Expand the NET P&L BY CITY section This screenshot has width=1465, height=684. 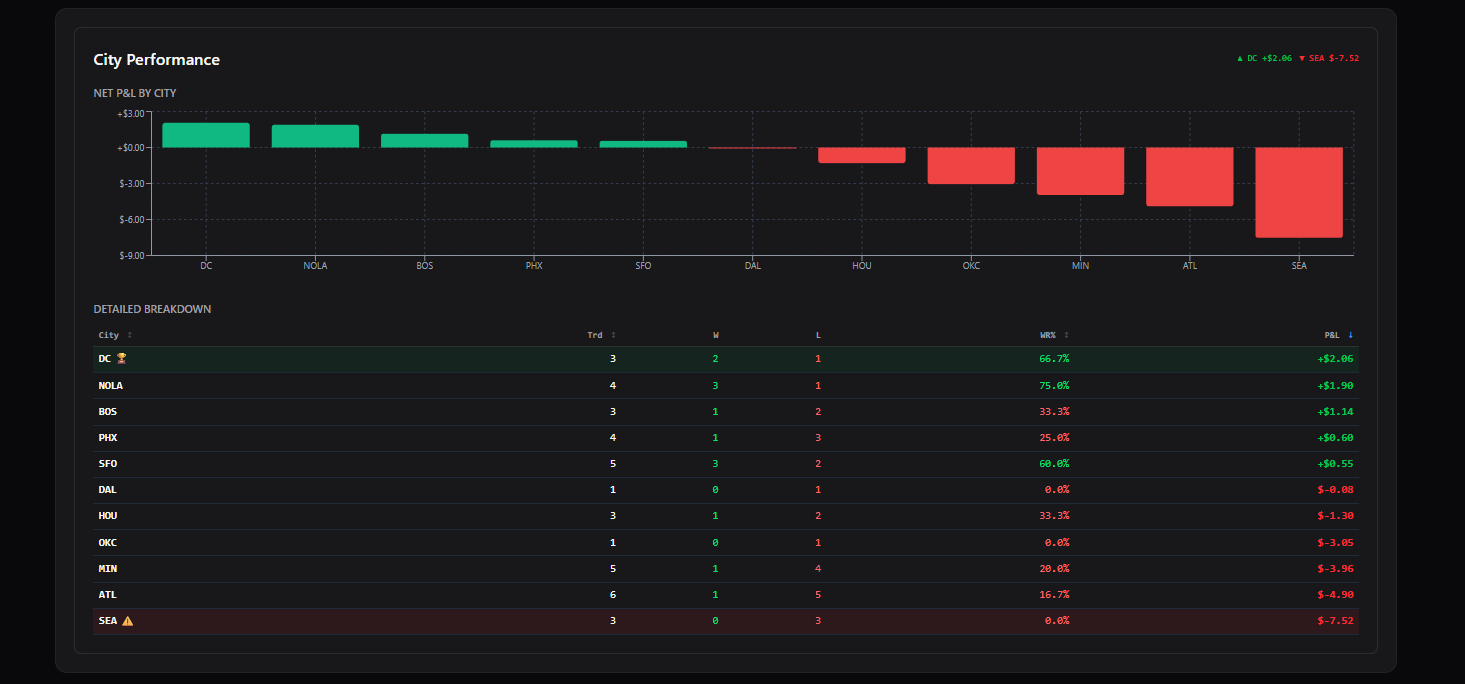[134, 92]
